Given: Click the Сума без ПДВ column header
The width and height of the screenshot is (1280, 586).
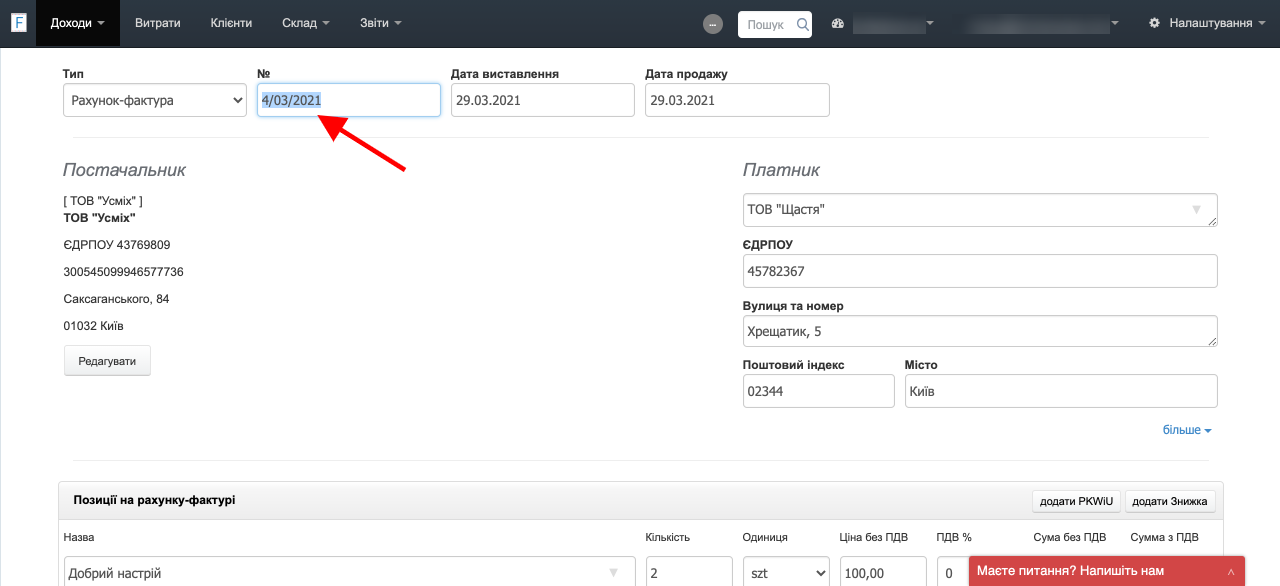Looking at the screenshot, I should (x=1069, y=537).
